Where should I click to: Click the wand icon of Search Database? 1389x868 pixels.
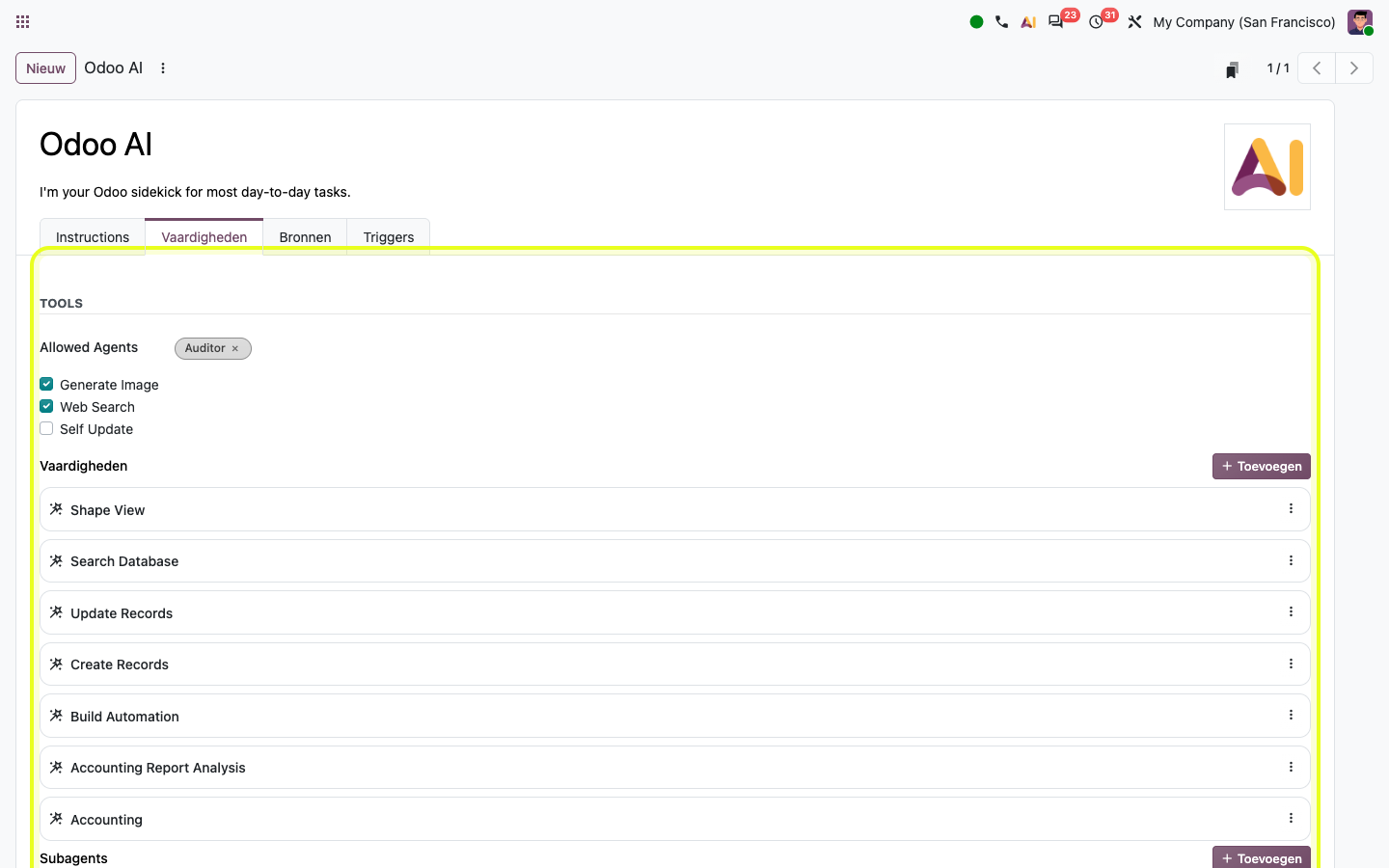point(56,560)
